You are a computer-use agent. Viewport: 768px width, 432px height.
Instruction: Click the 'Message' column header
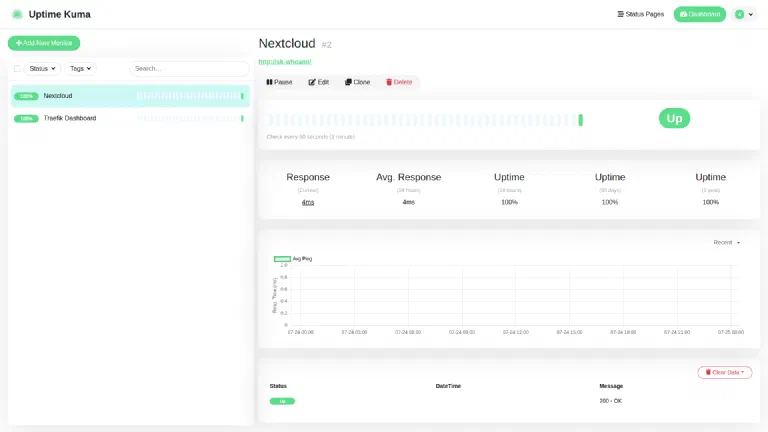tap(611, 386)
